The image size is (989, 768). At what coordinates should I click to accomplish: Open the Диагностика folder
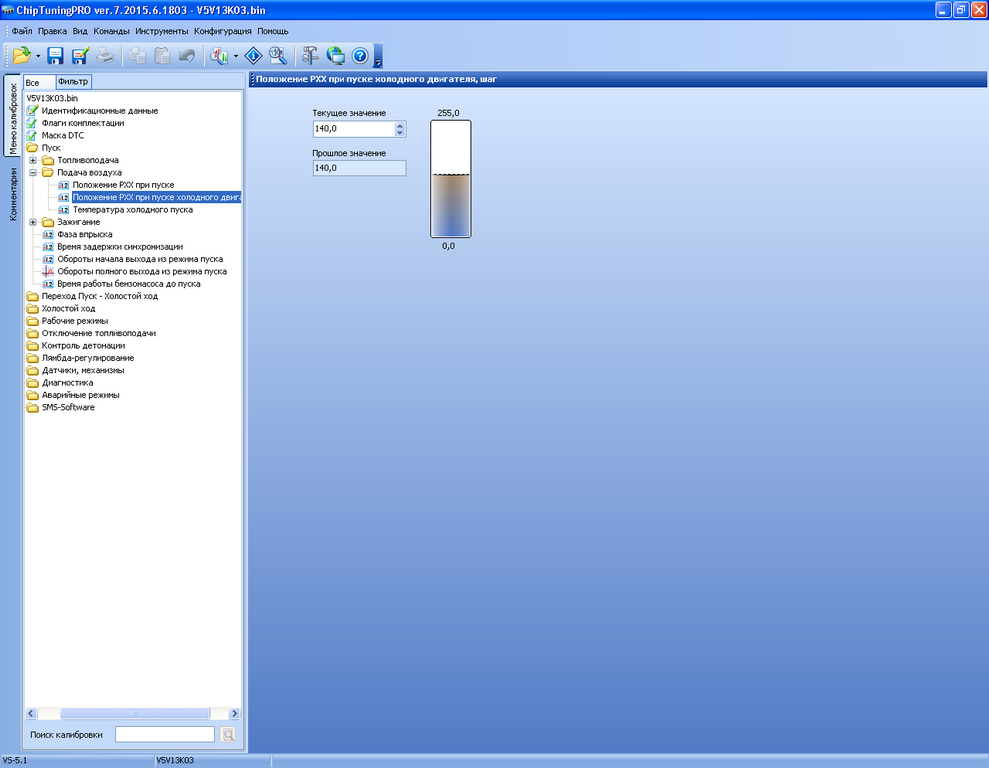click(67, 383)
